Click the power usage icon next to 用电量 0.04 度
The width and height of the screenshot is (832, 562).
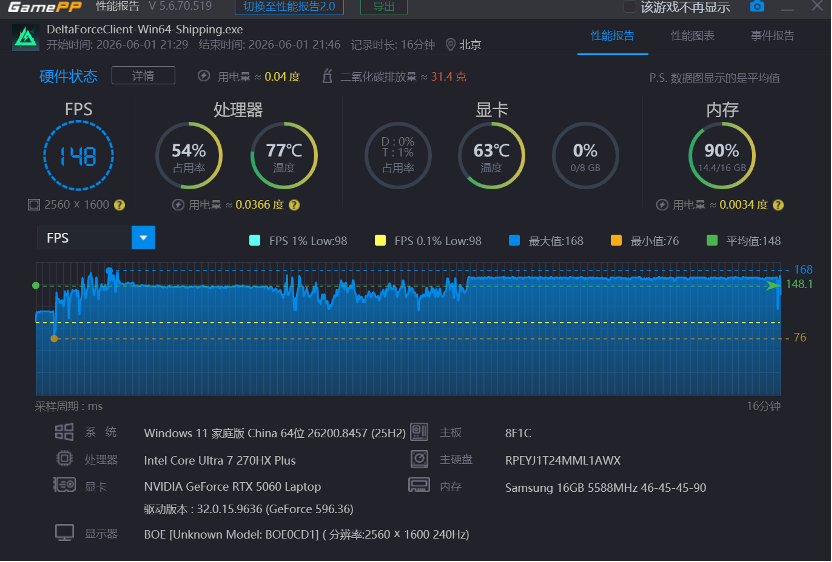(x=204, y=76)
